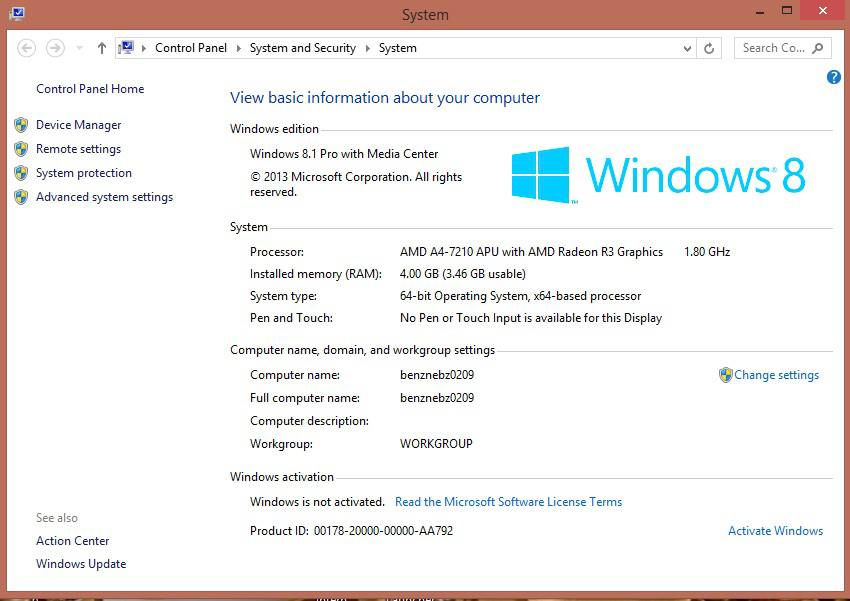The width and height of the screenshot is (850, 601).
Task: Minimize the System window
Action: 760,11
